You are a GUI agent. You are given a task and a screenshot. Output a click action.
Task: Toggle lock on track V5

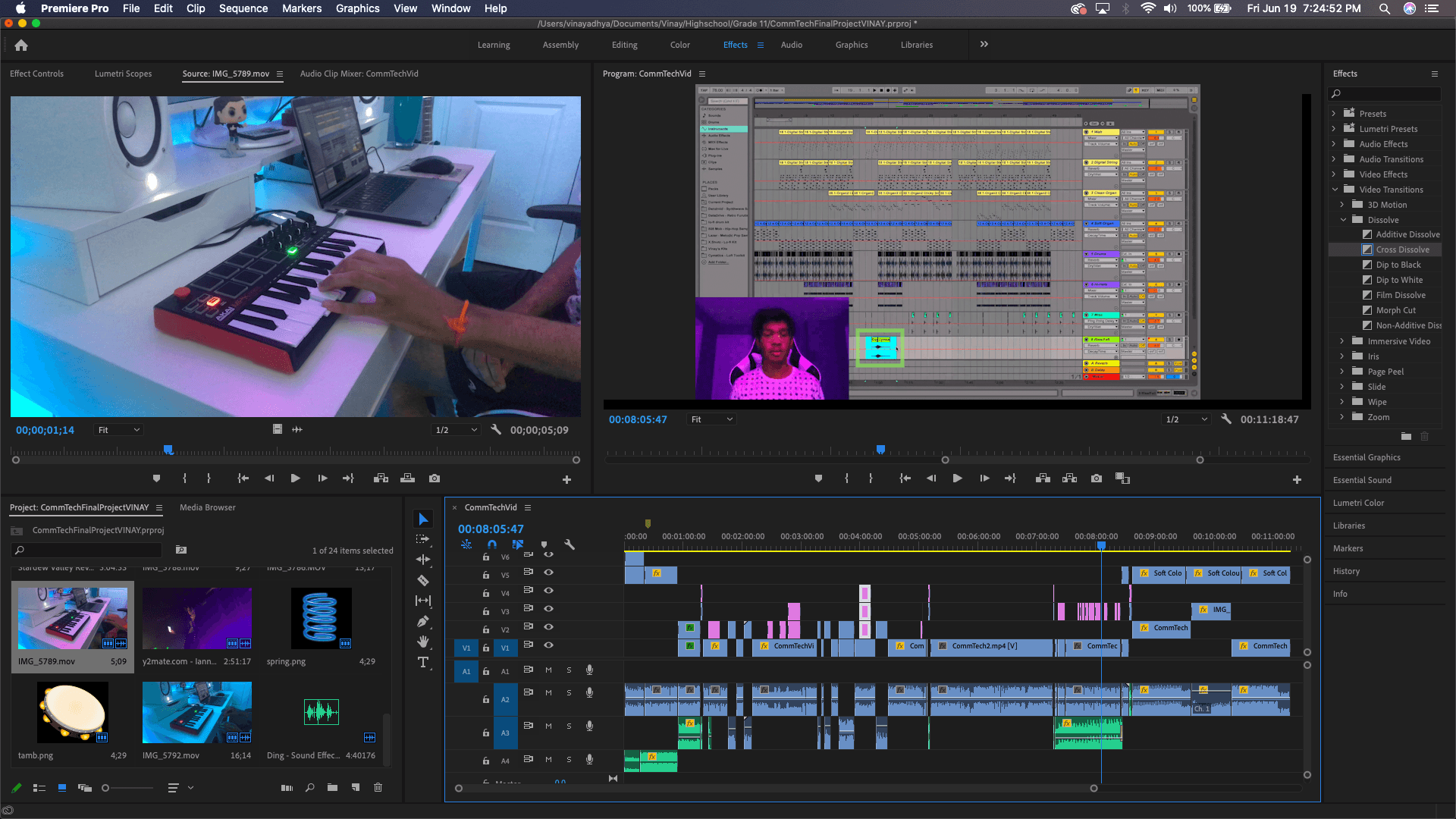tap(485, 575)
